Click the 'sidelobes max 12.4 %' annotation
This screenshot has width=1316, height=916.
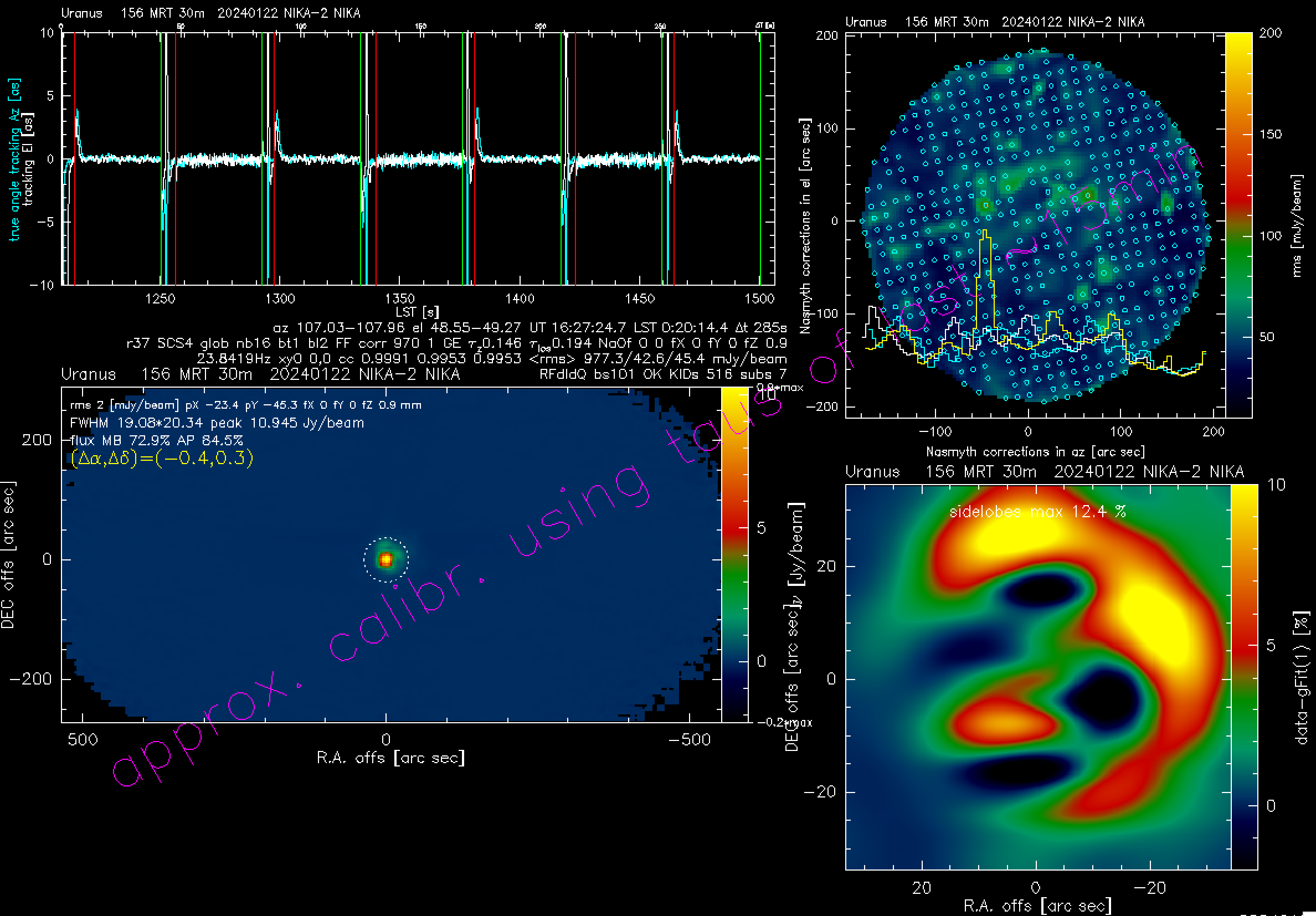tap(1037, 511)
